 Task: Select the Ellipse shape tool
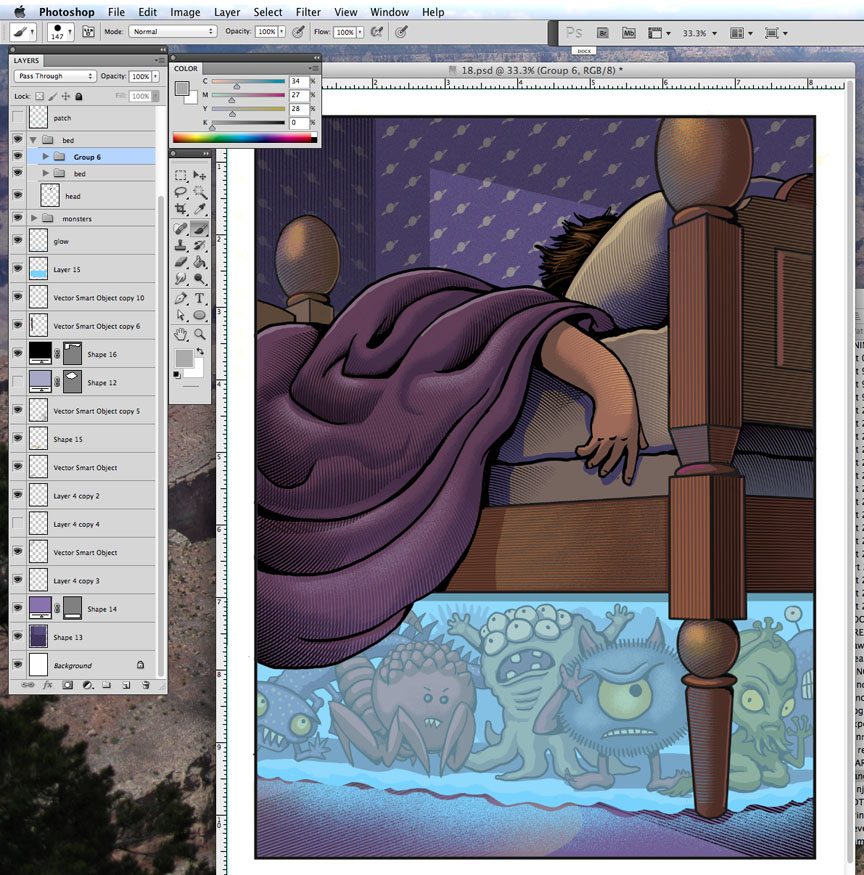point(199,315)
